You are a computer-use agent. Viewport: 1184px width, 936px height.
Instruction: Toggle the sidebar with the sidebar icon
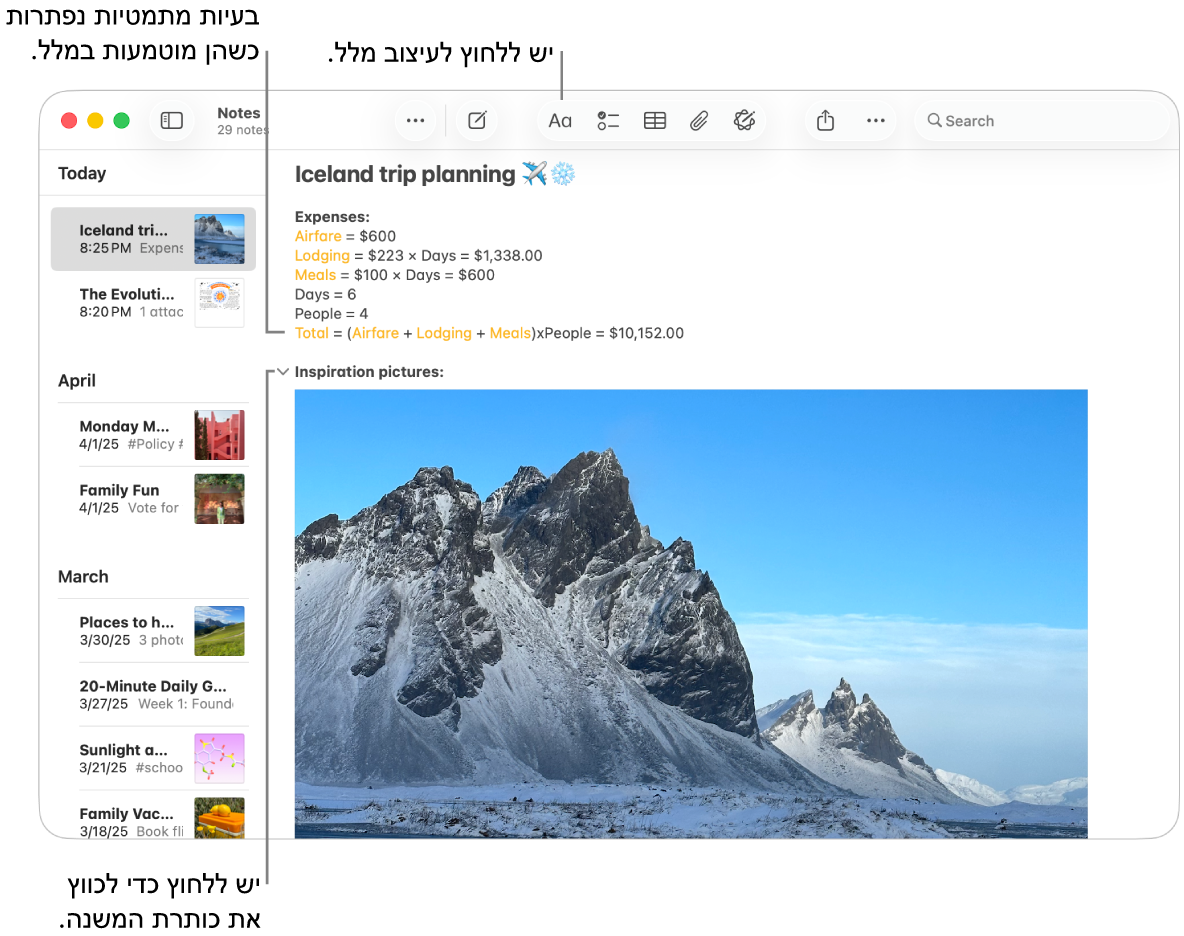pos(171,121)
